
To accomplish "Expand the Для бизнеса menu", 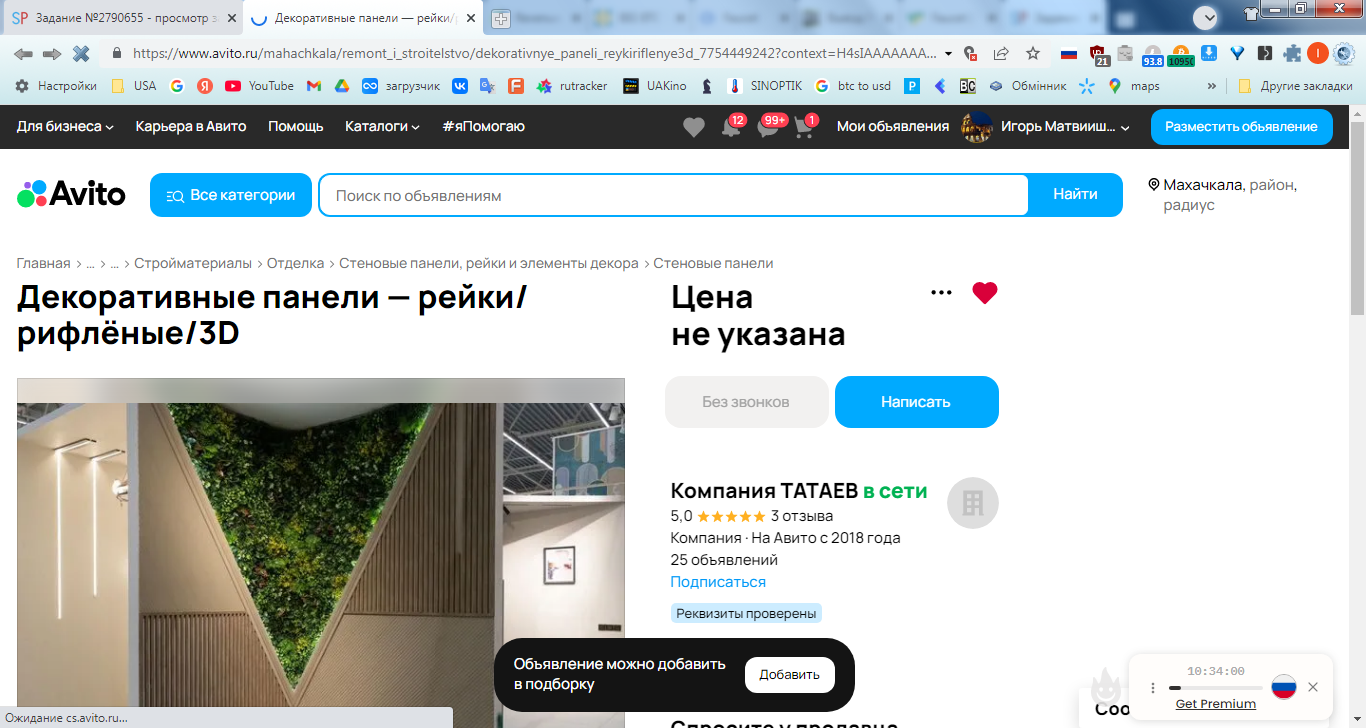I will click(x=65, y=127).
